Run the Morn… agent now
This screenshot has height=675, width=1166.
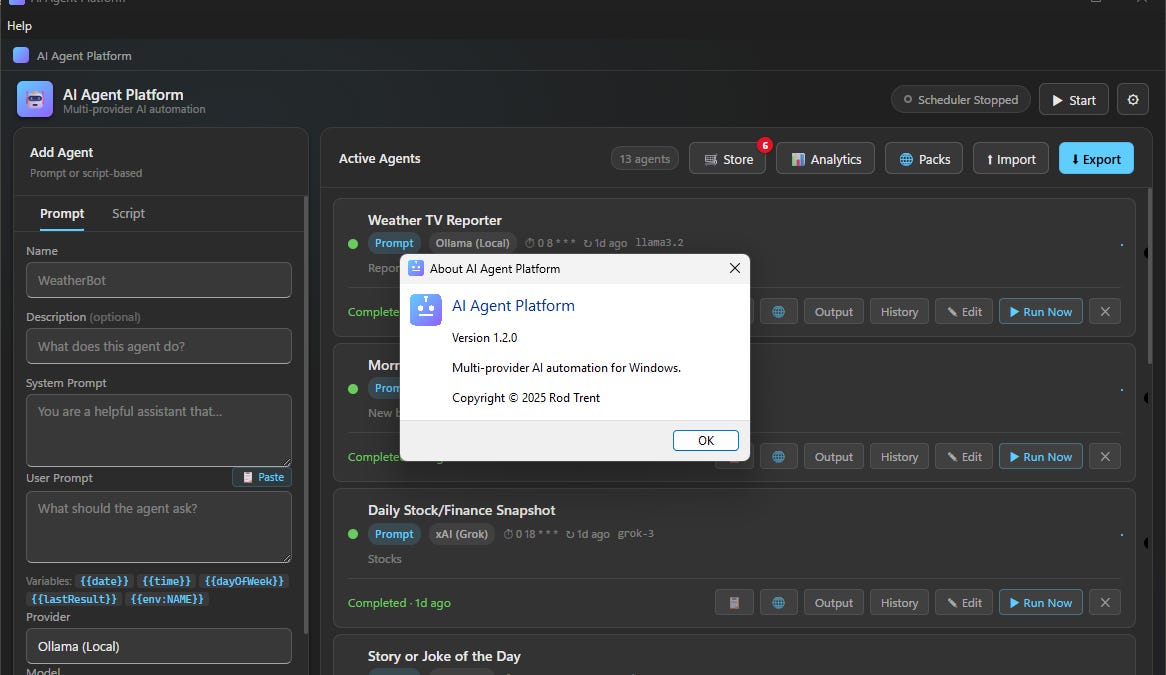pyautogui.click(x=1040, y=456)
